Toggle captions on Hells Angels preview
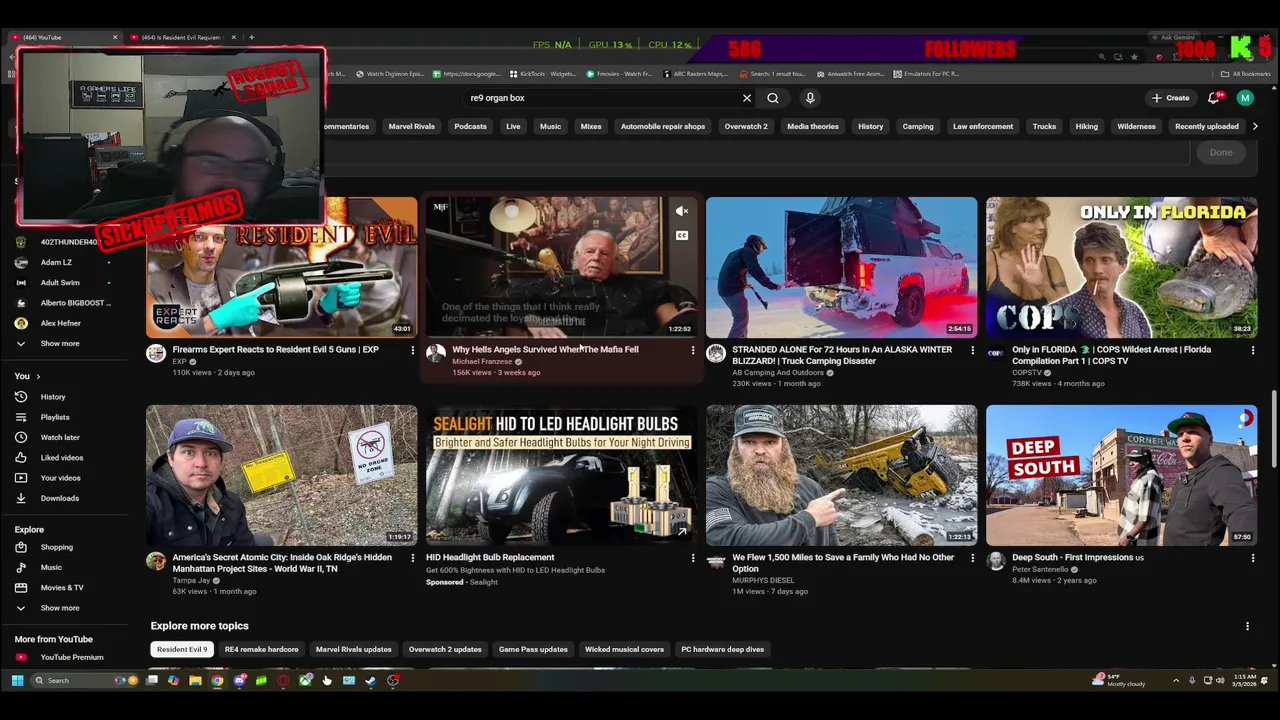Screen dimensions: 1280x720 point(681,236)
